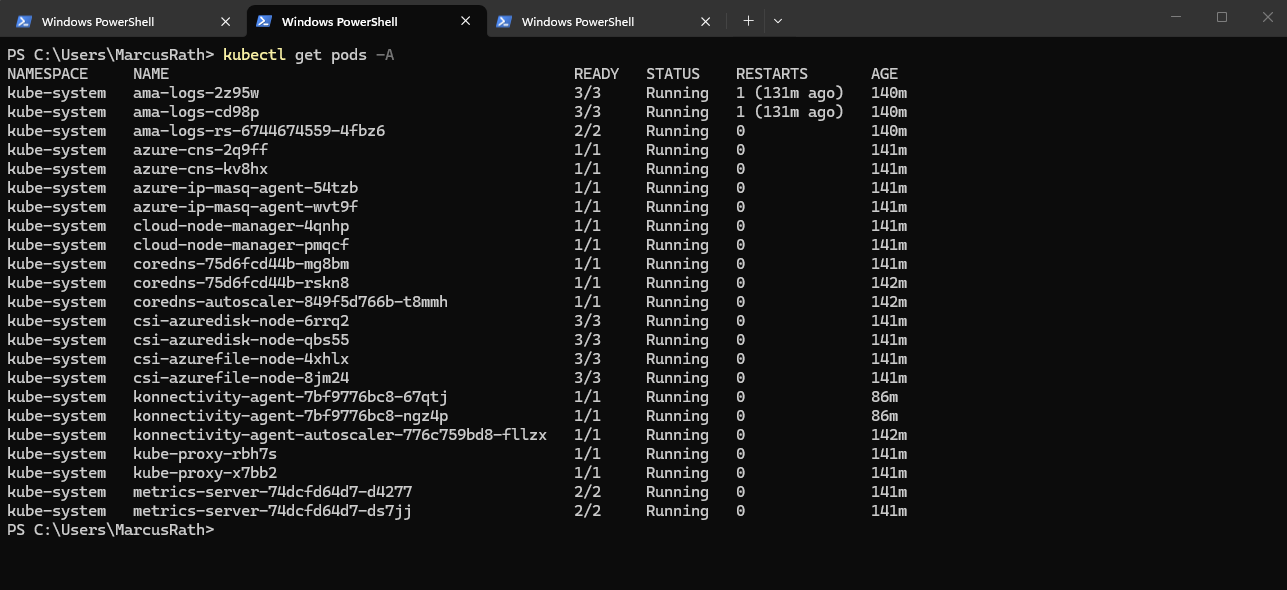Close the third Windows PowerShell tab
The image size is (1287, 590).
coord(705,21)
